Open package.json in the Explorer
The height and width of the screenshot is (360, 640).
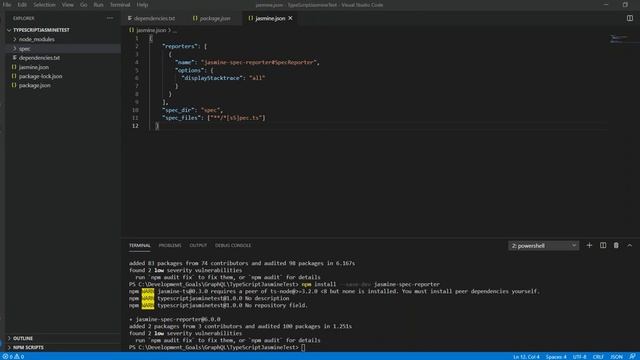(x=34, y=86)
